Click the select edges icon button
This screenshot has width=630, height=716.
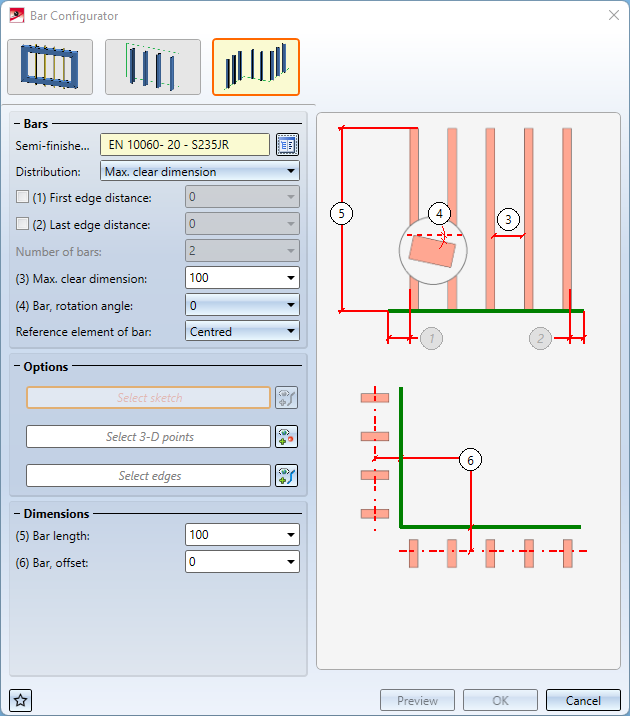[x=287, y=476]
